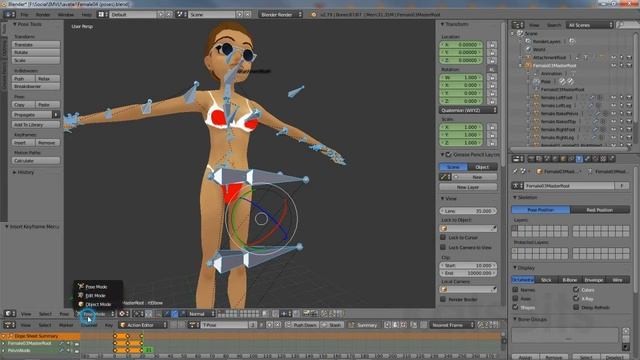Click the Breakdowner button
The width and height of the screenshot is (640, 360).
[x=36, y=87]
